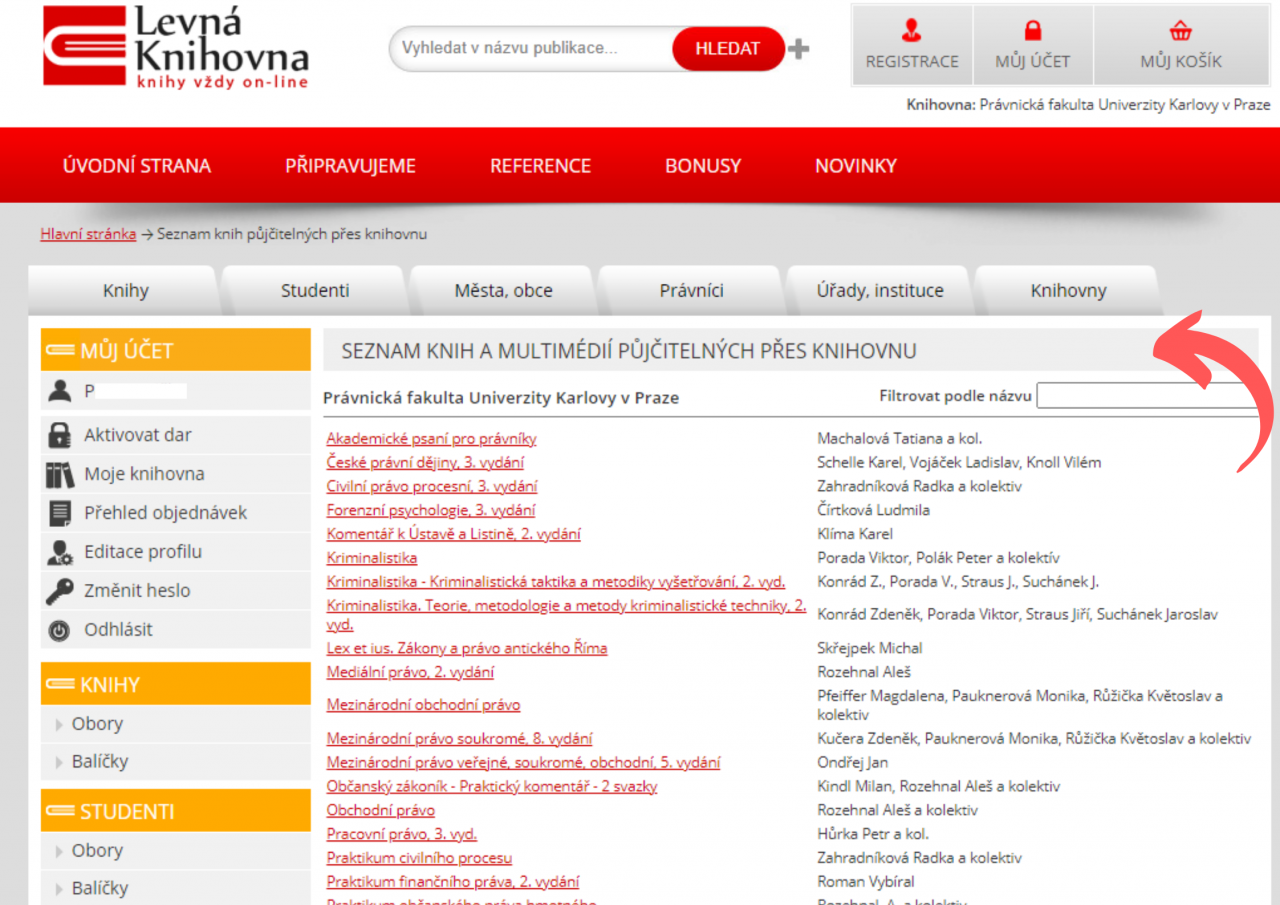
Task: Open Praktikum civilního procesu link
Action: click(x=419, y=858)
